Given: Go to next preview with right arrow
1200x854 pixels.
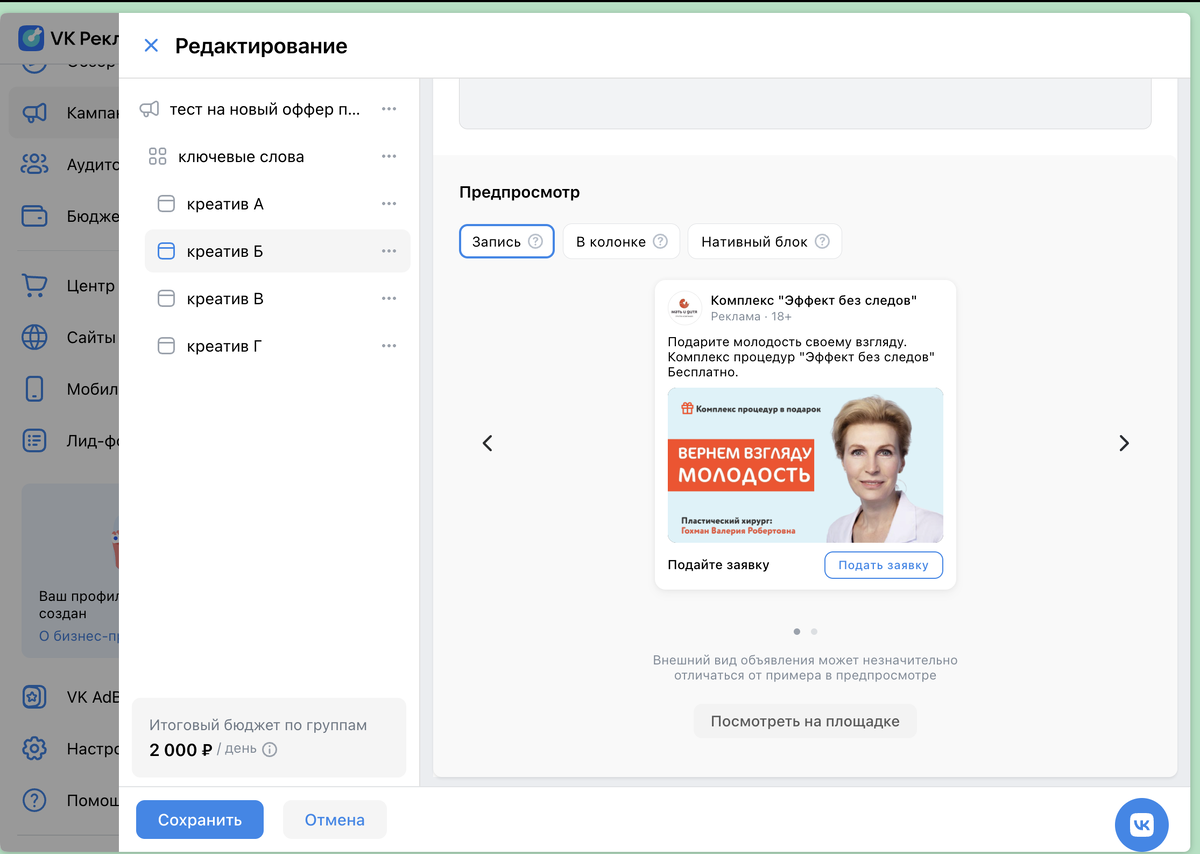Looking at the screenshot, I should click(1124, 443).
